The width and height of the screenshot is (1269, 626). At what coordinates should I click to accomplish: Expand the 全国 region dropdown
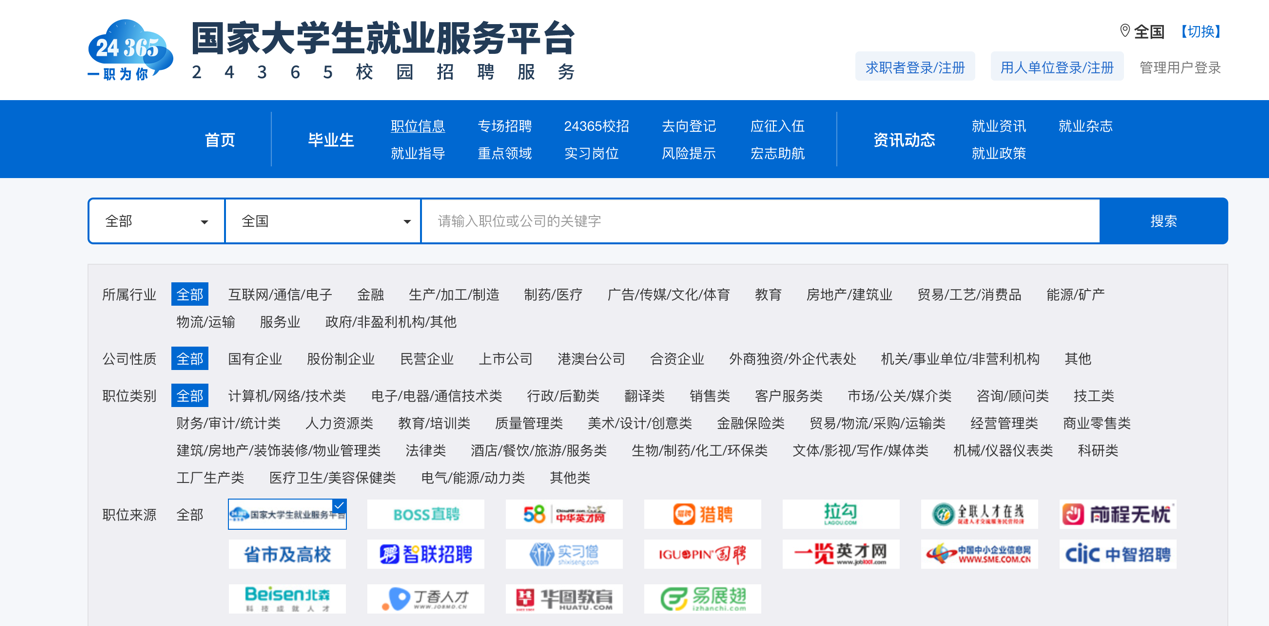click(x=324, y=221)
